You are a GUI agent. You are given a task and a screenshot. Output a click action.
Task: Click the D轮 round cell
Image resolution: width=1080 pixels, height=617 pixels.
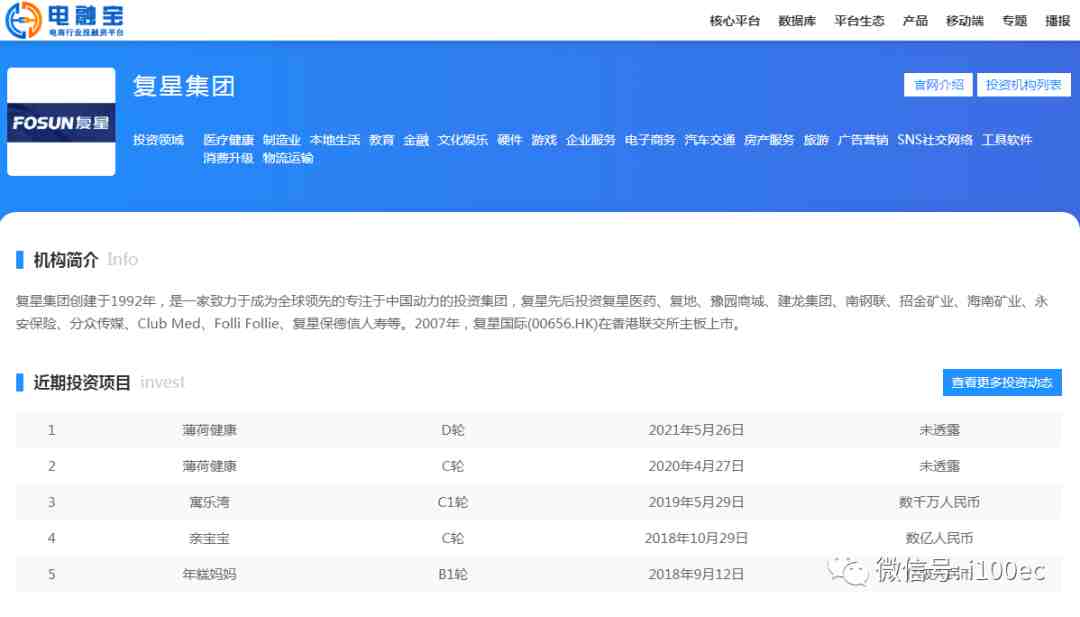453,430
